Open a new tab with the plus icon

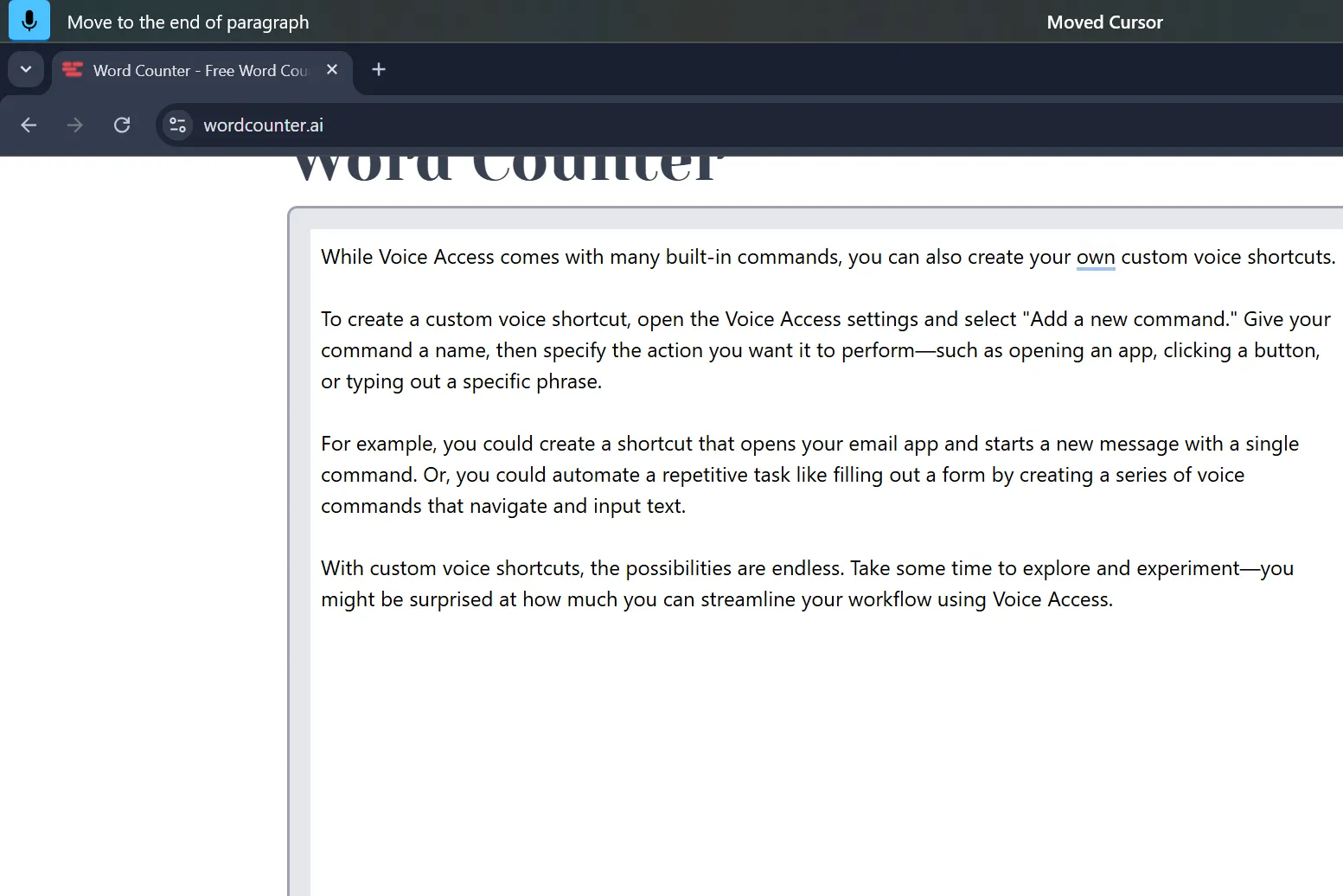point(379,69)
